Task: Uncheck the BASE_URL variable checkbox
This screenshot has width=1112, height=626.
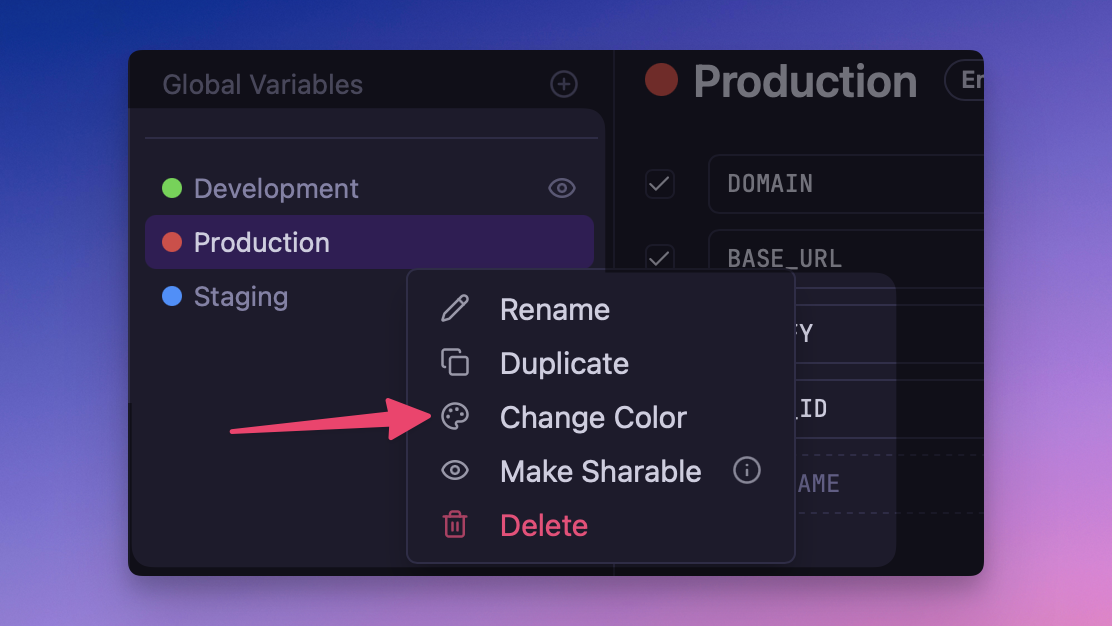Action: (659, 257)
